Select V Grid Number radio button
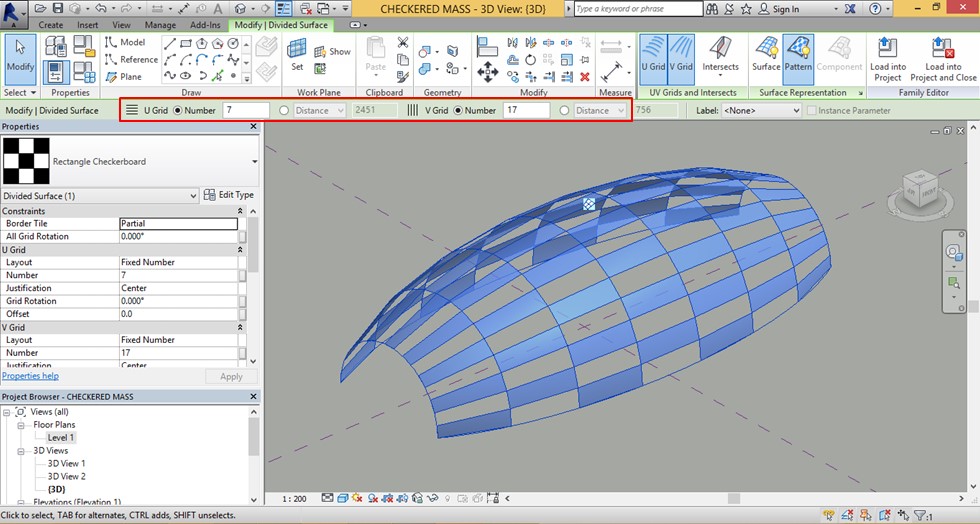Image resolution: width=980 pixels, height=524 pixels. (x=458, y=111)
